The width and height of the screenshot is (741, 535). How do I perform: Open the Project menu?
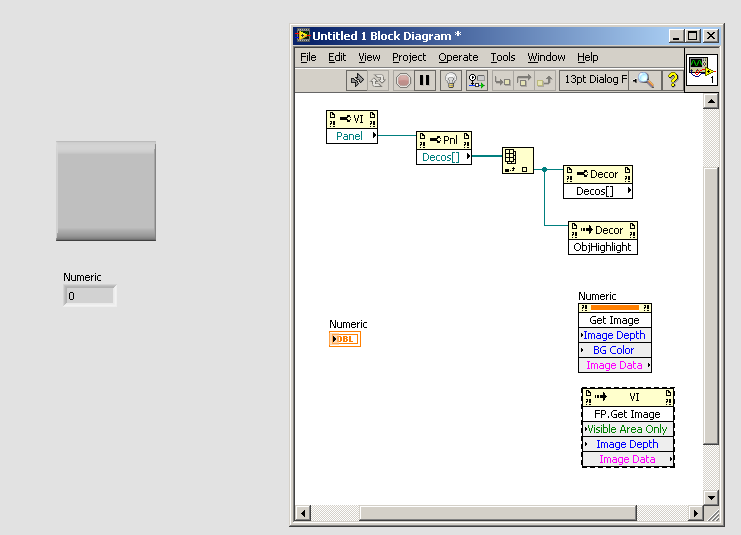[409, 57]
